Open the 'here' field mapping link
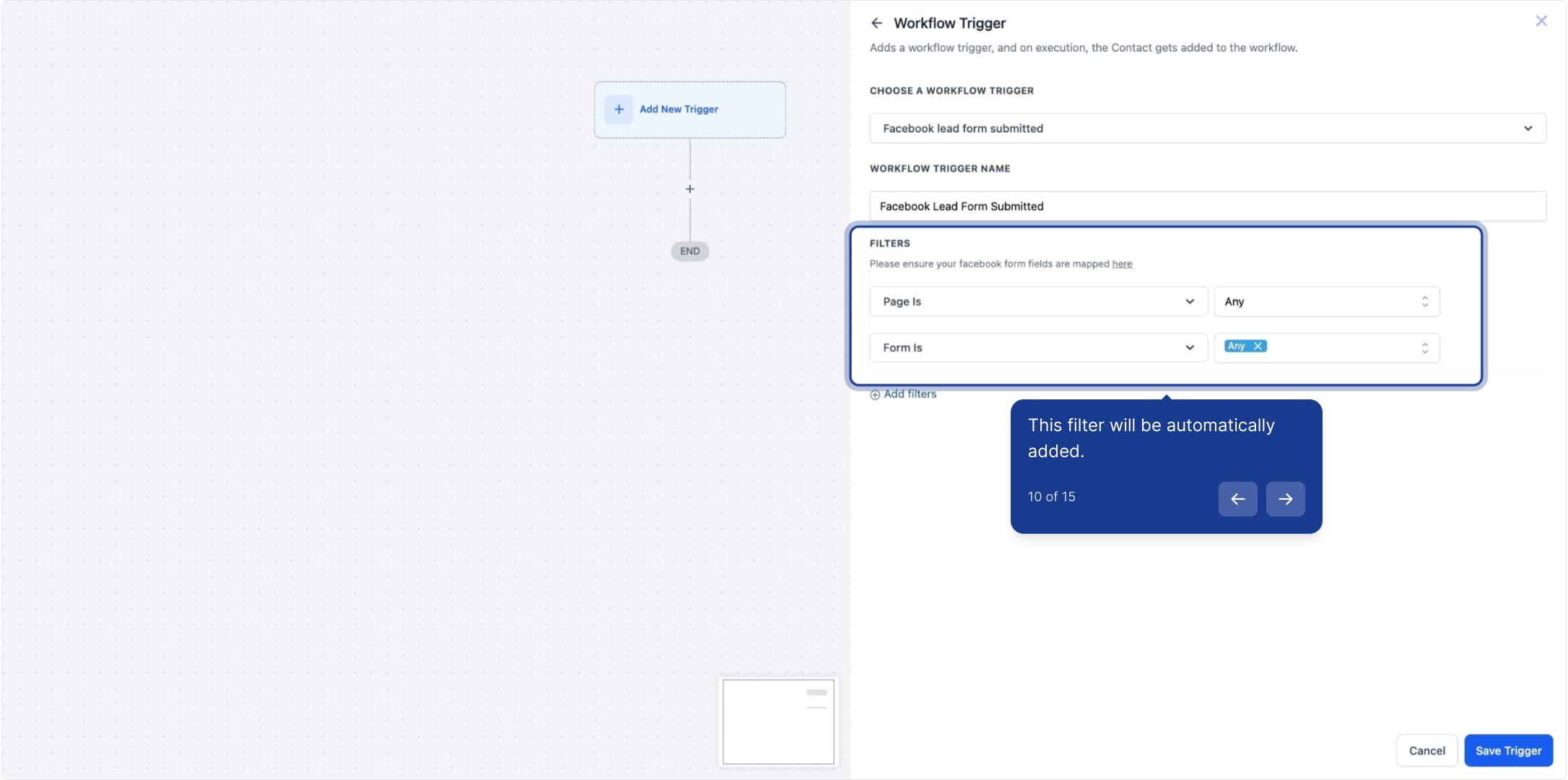The image size is (1568, 780). click(x=1122, y=264)
